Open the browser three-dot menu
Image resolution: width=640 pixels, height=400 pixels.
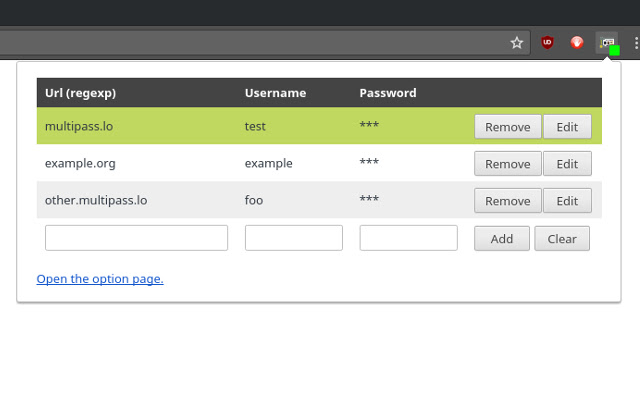[635, 43]
